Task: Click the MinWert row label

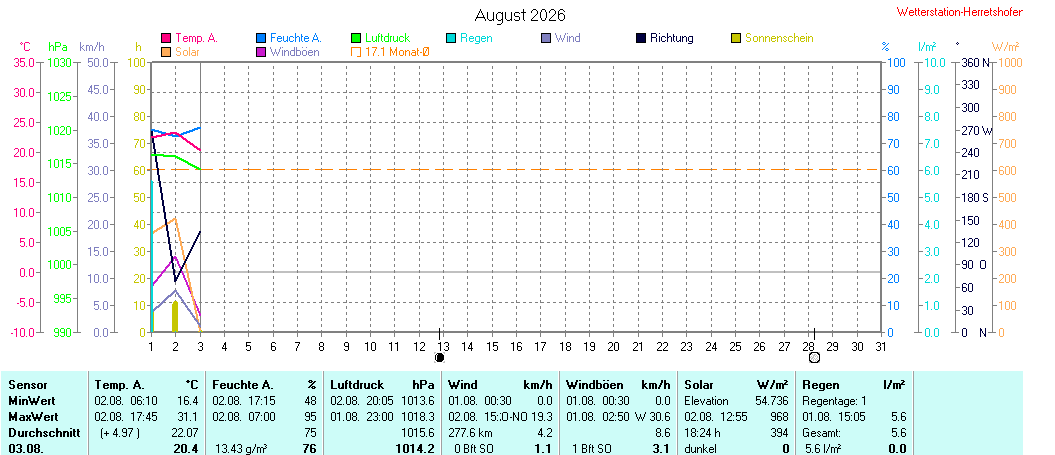Action: [x=32, y=400]
